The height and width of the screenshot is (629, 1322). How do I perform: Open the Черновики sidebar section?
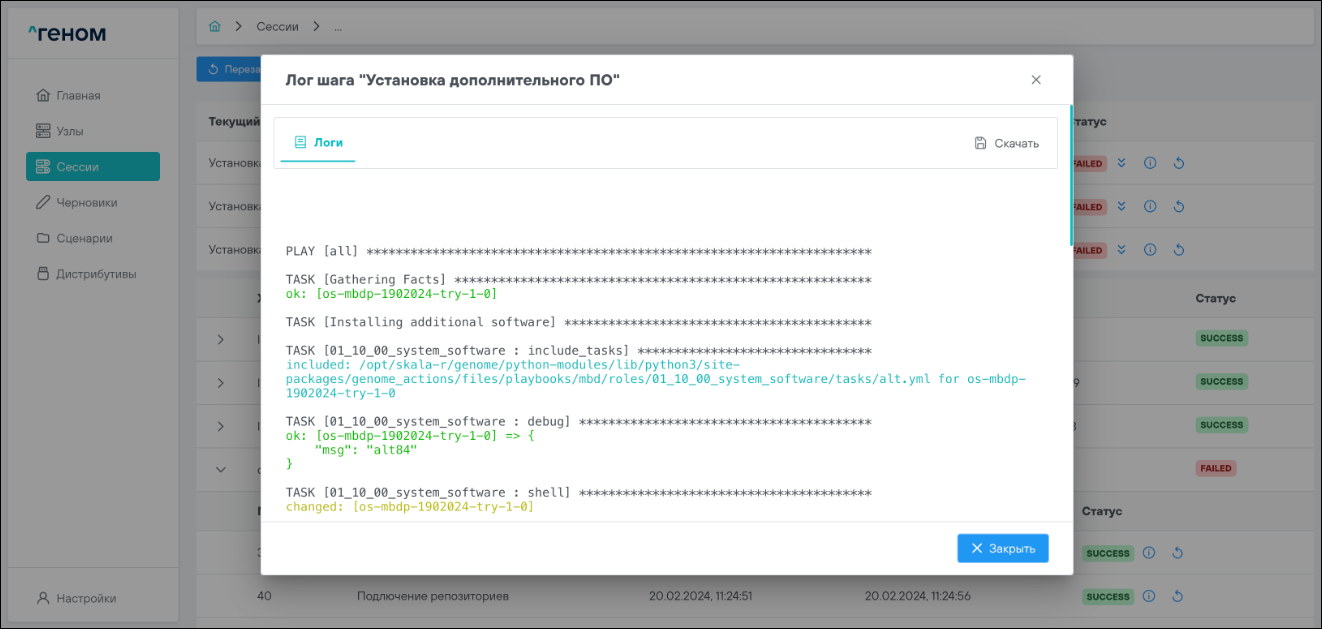coord(86,203)
